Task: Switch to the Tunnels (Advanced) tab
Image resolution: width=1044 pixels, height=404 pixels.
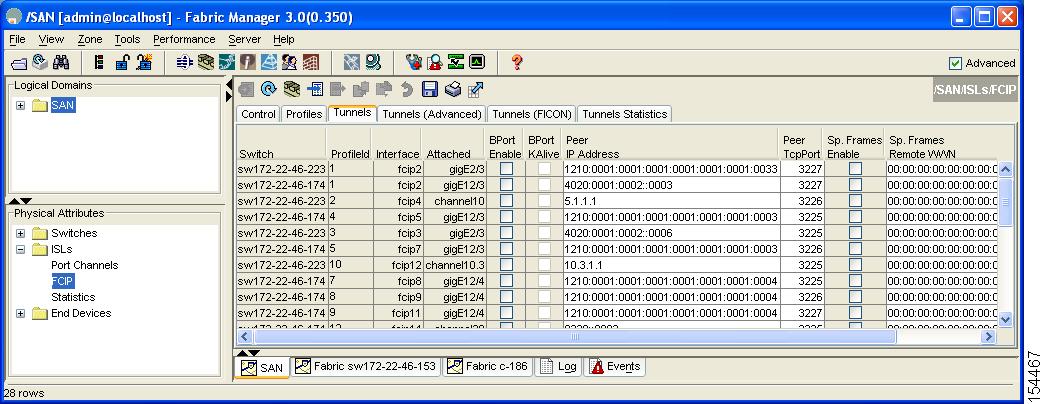Action: click(431, 114)
